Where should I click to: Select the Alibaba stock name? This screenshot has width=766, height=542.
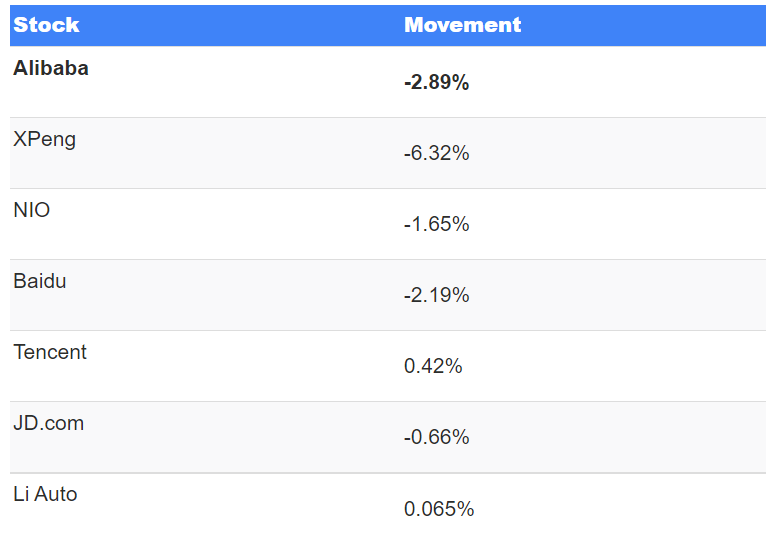pyautogui.click(x=51, y=69)
